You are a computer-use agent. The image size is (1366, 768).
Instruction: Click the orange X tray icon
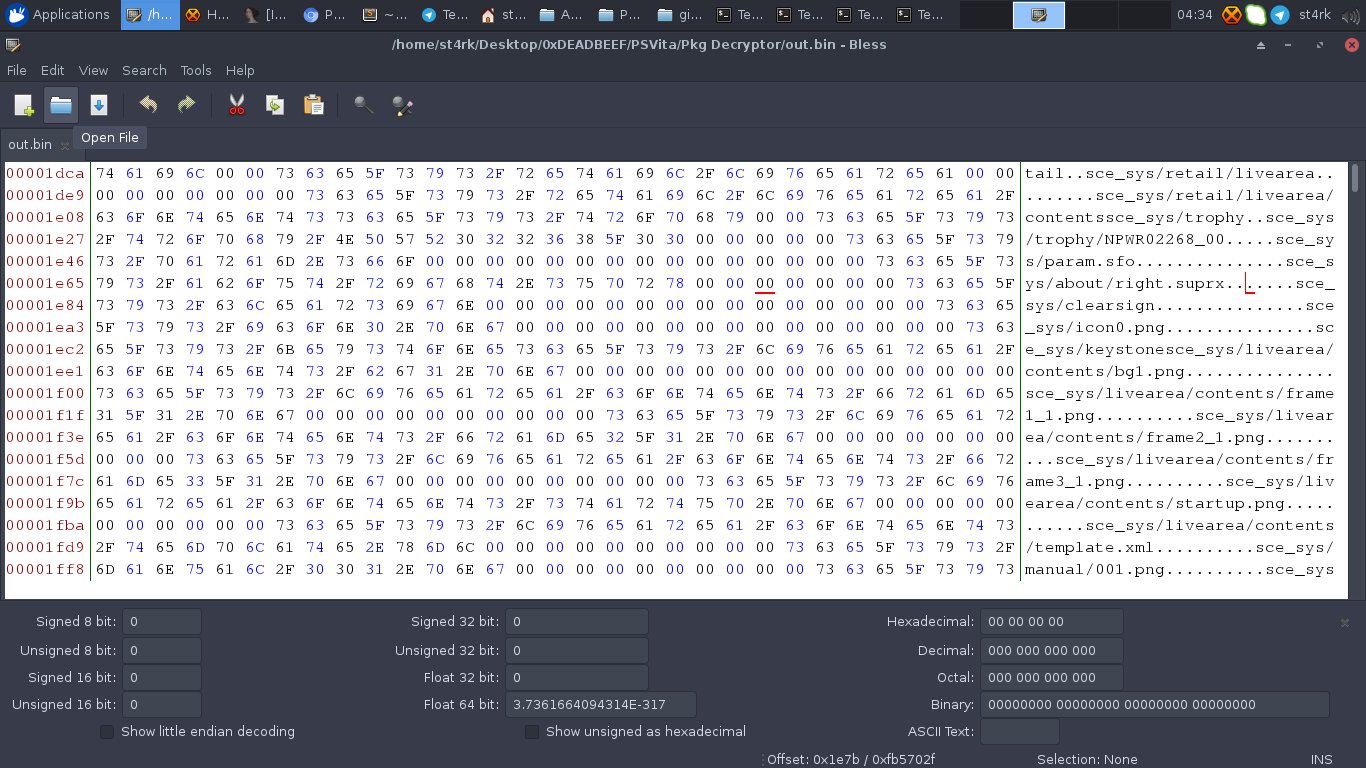1233,15
